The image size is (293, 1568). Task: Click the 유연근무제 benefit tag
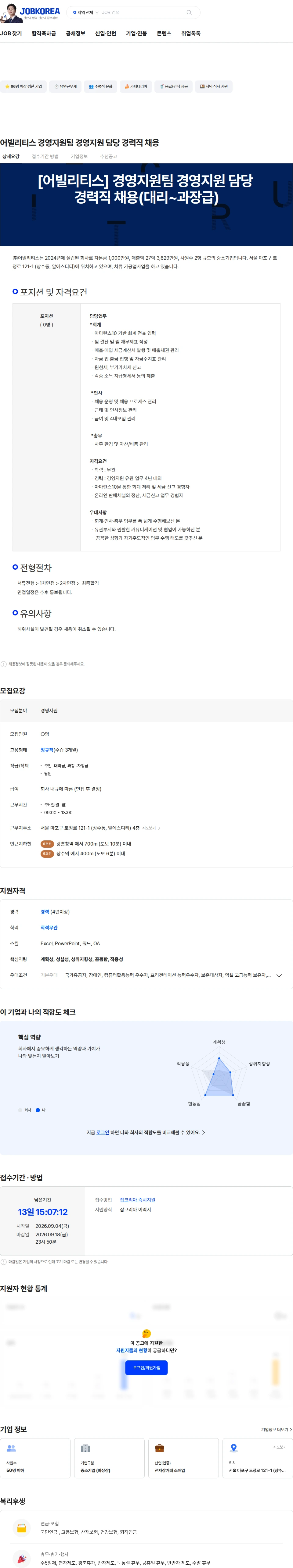tap(65, 87)
